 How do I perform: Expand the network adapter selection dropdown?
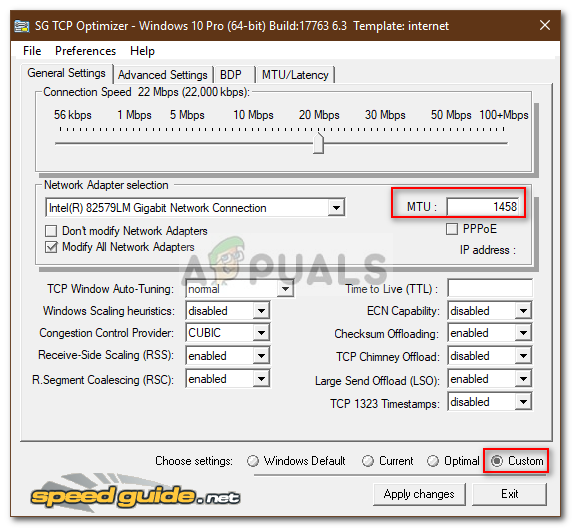click(336, 208)
